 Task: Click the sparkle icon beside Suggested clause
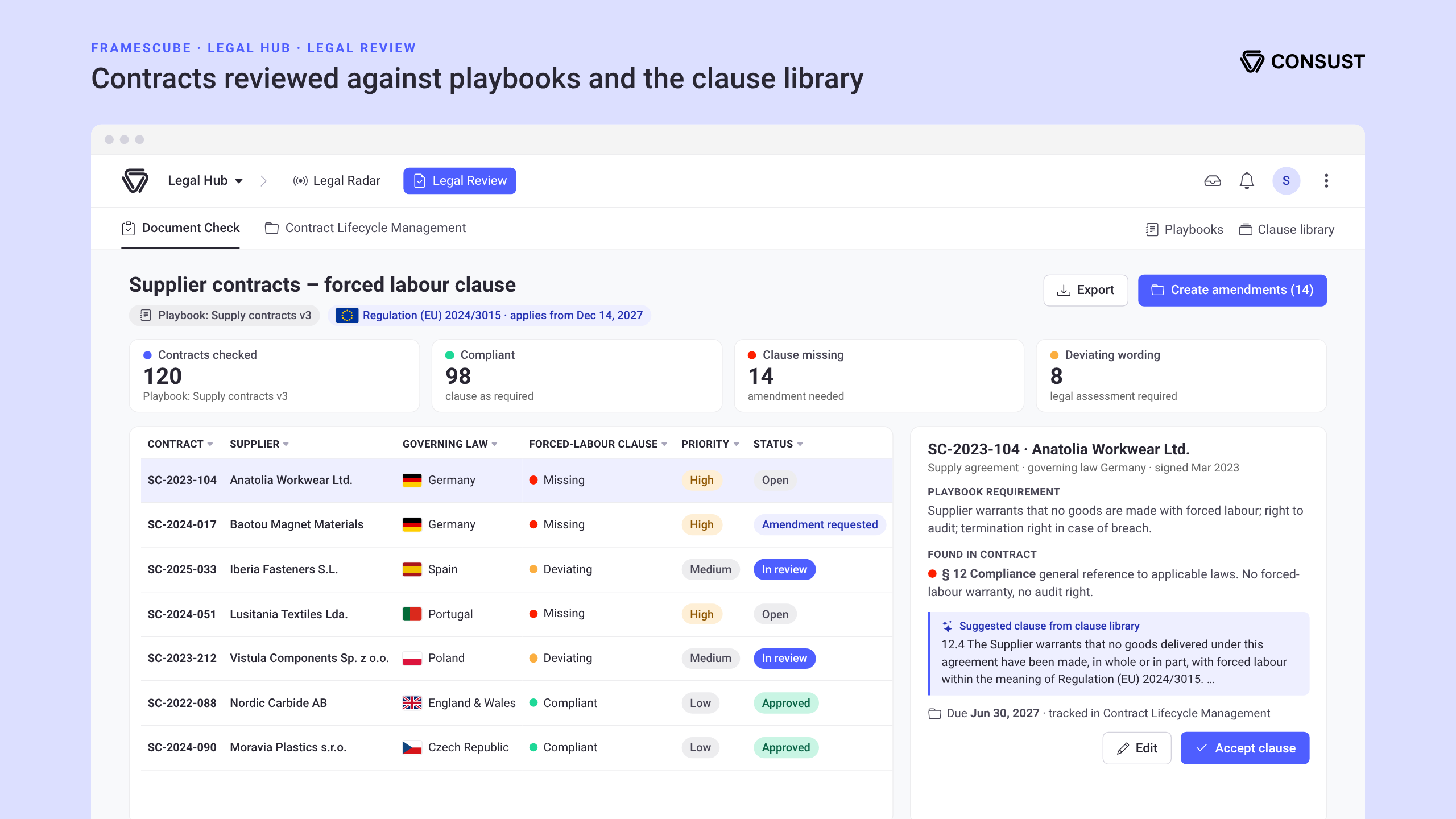[948, 626]
